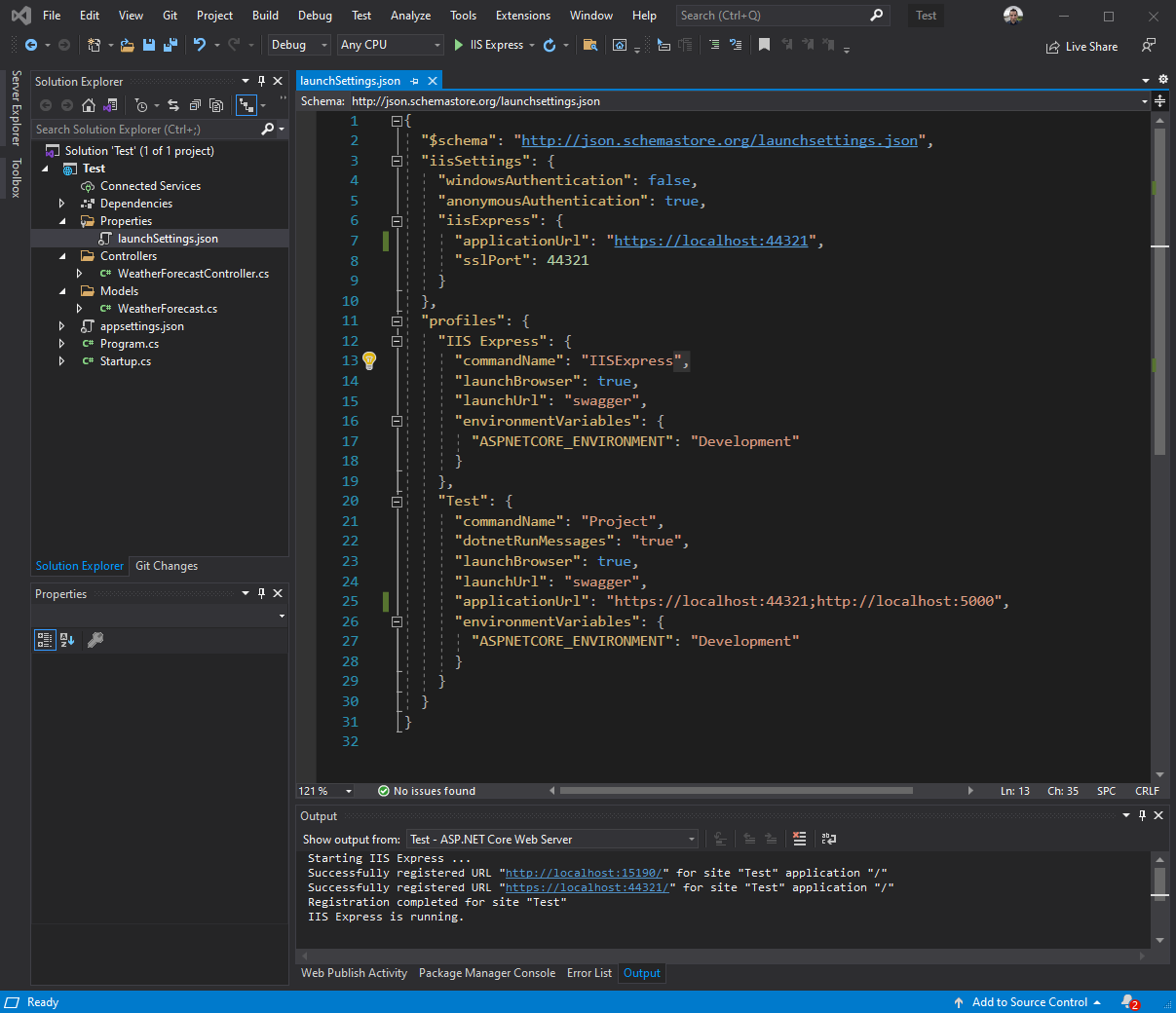Collapse the iisSettings block on line 3
The image size is (1176, 1013).
point(397,161)
